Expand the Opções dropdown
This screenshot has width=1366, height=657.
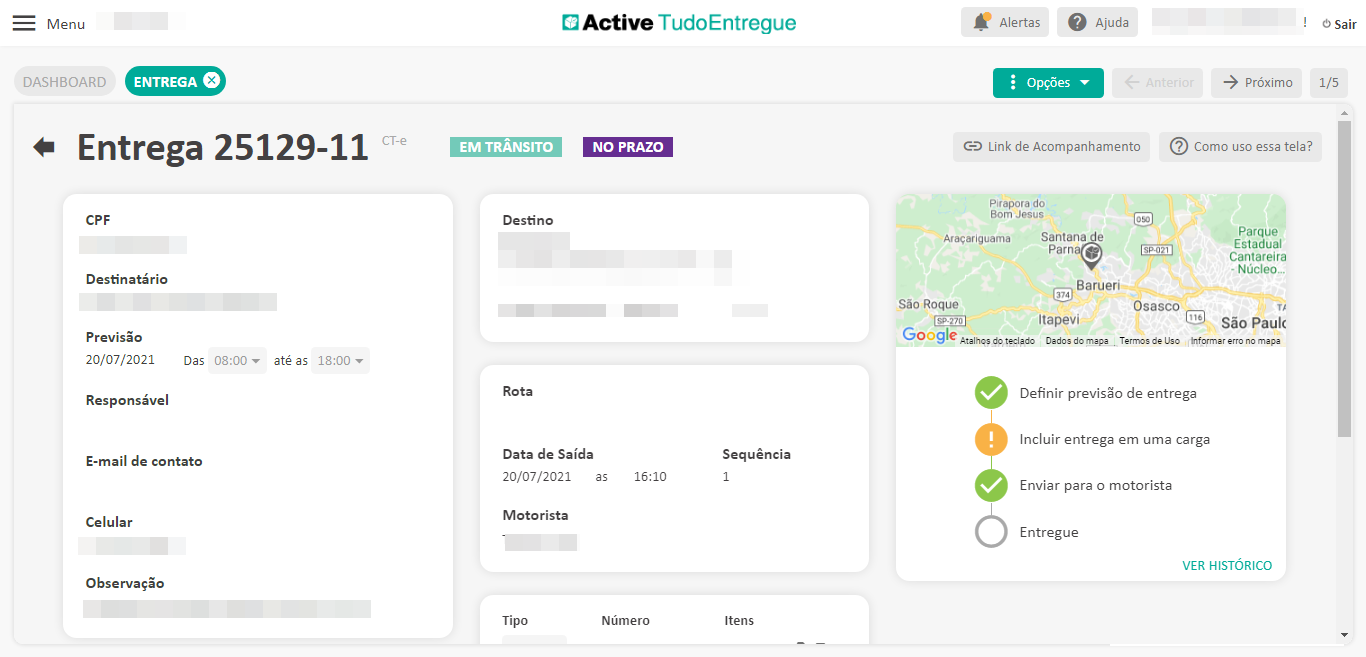click(1048, 83)
